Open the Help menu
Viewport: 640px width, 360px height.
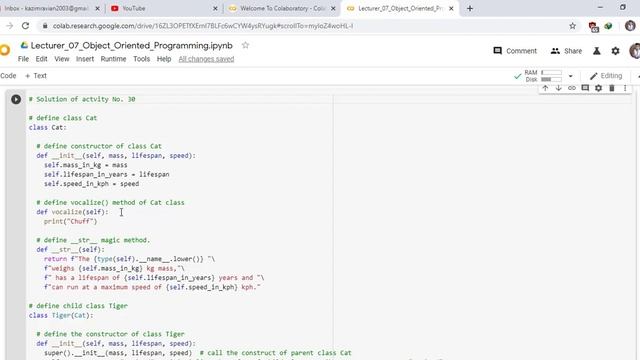coord(164,59)
